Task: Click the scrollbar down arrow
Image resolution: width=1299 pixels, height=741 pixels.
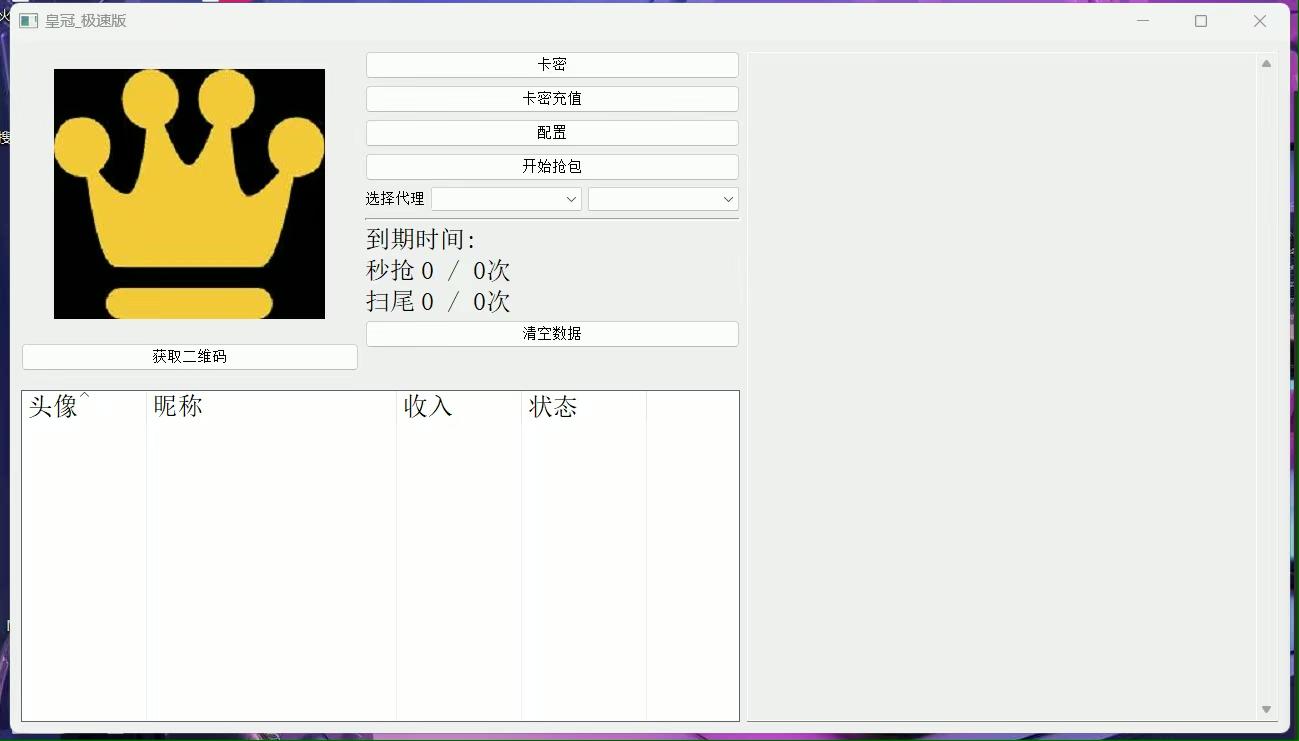Action: tap(1265, 708)
